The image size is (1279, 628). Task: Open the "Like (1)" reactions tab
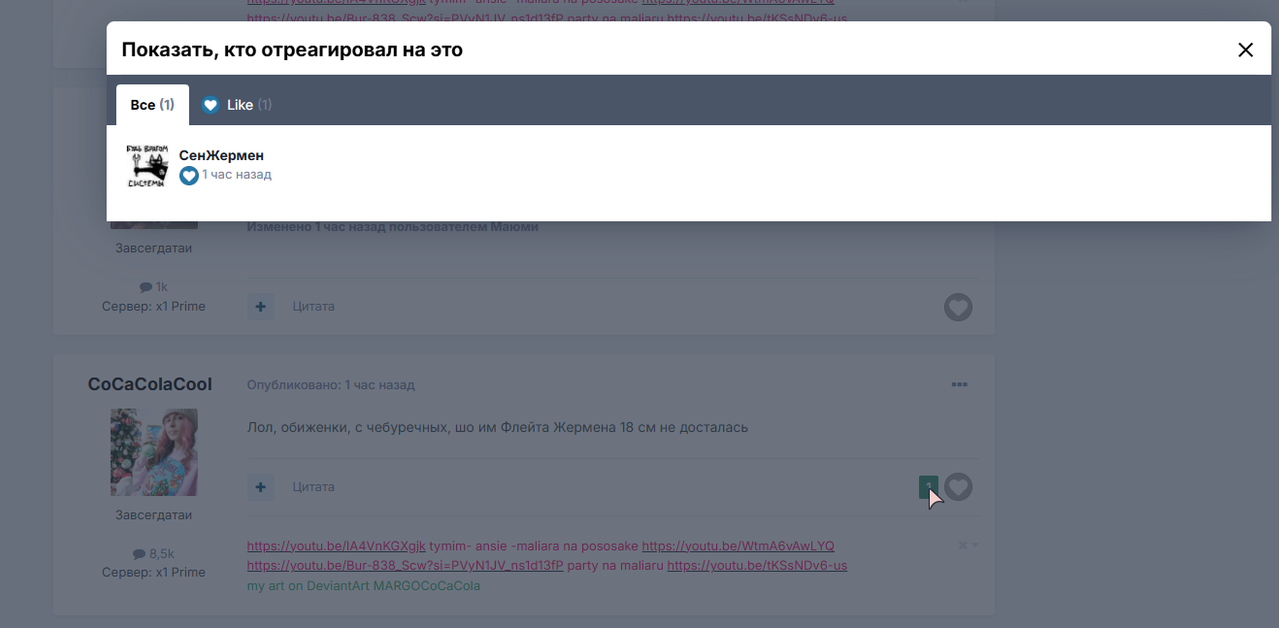(236, 105)
